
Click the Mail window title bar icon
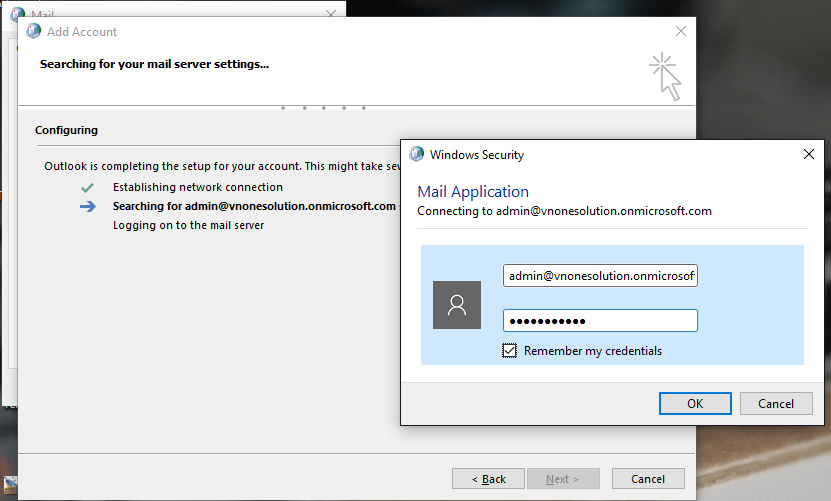18,15
